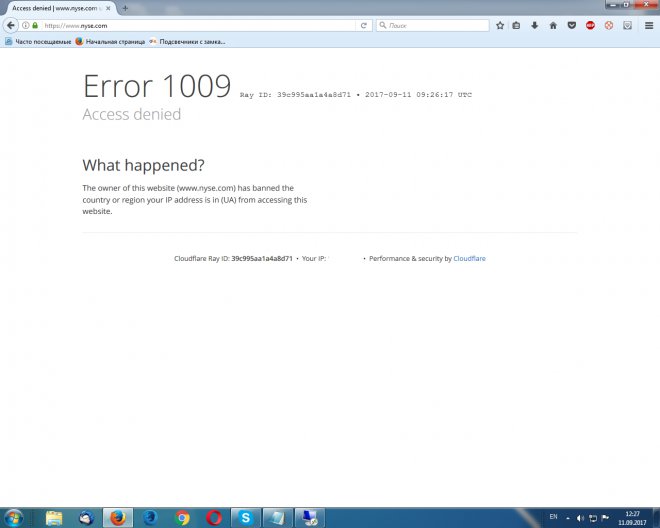Open the Cloudflare link in footer

469,258
